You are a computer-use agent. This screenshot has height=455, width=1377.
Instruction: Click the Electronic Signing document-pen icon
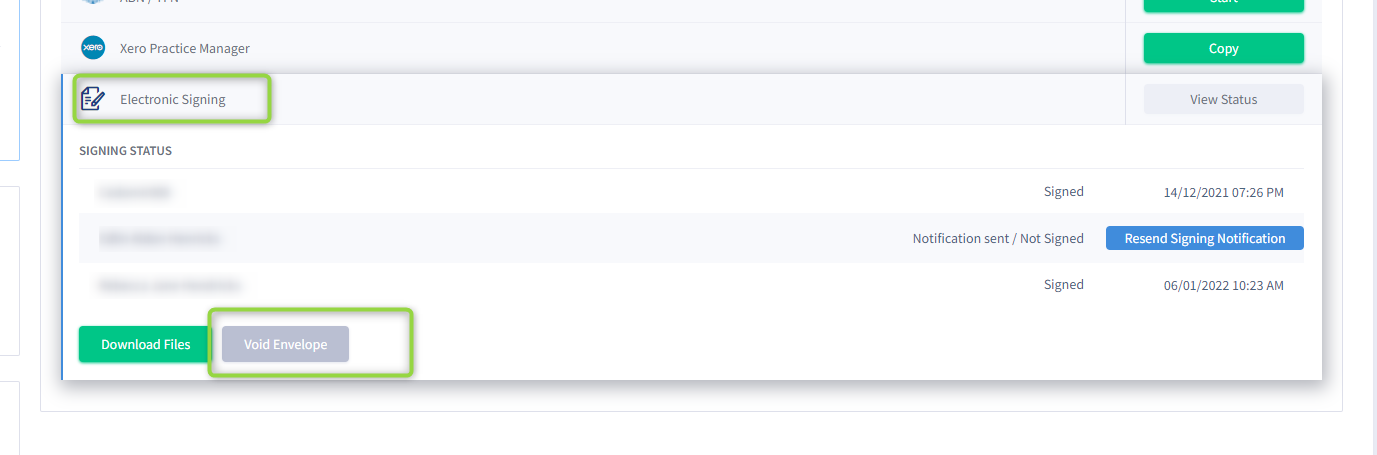pyautogui.click(x=93, y=99)
